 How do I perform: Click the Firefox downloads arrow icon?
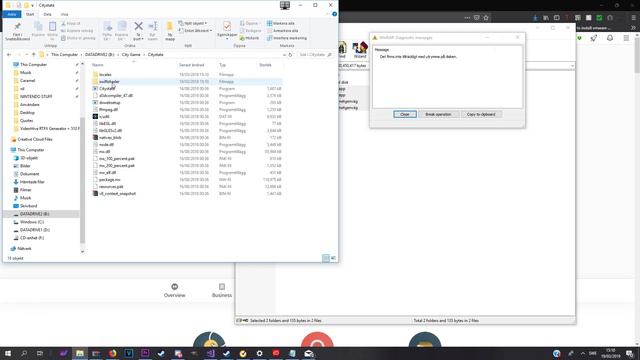(x=535, y=18)
